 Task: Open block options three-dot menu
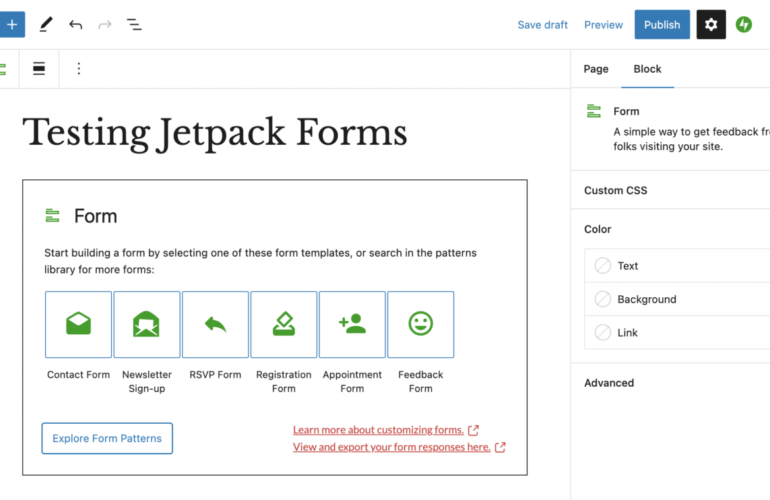point(79,69)
